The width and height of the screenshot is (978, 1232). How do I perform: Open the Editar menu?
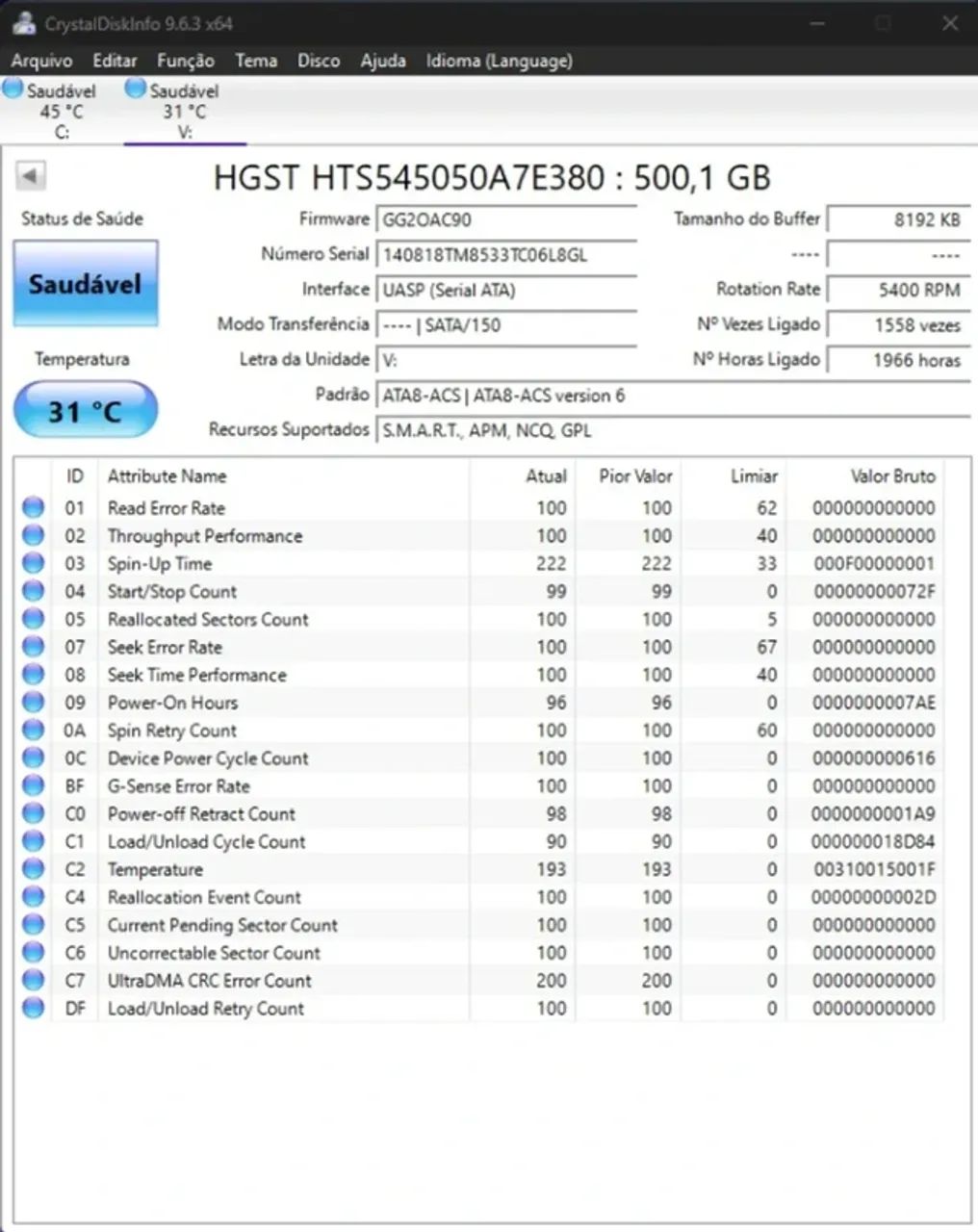coord(115,61)
